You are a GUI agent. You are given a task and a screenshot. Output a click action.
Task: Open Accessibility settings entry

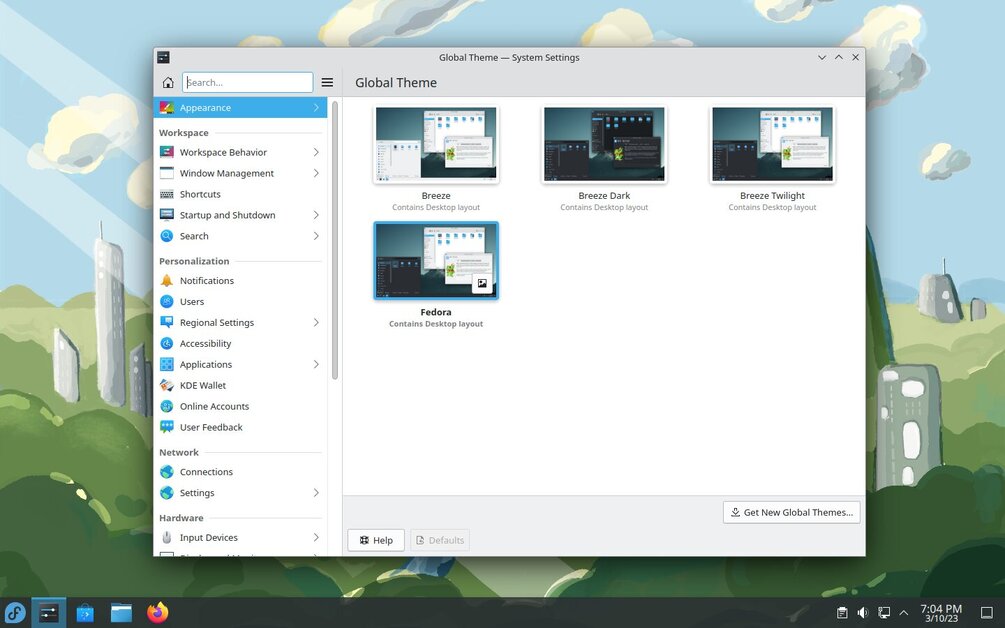tap(240, 343)
